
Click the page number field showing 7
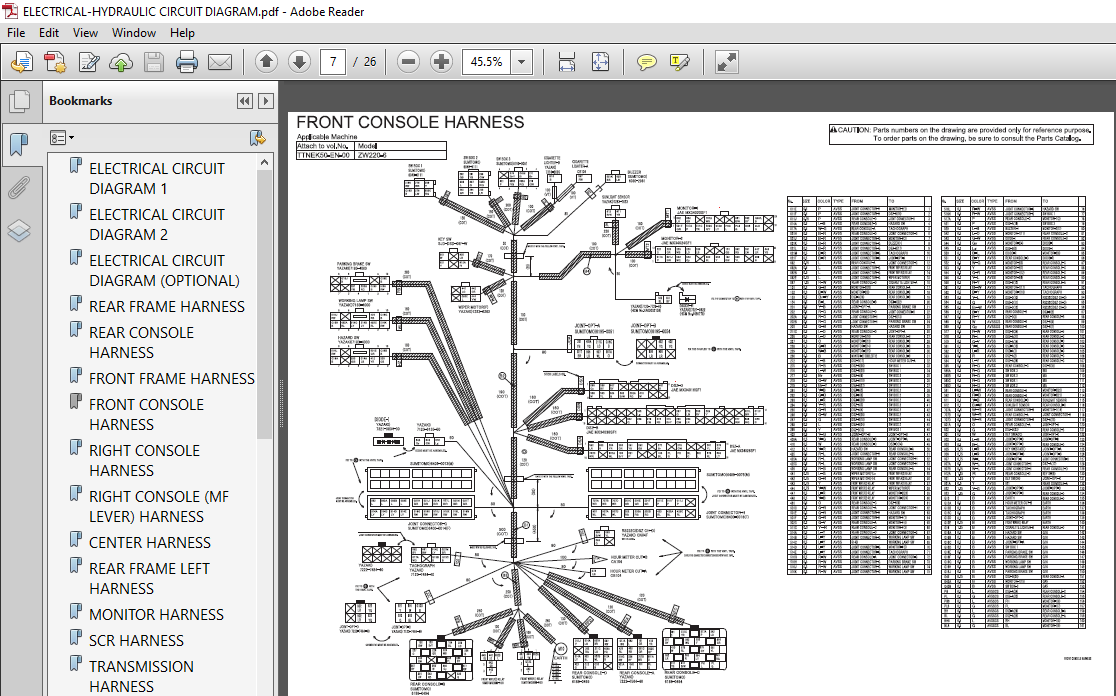(333, 62)
